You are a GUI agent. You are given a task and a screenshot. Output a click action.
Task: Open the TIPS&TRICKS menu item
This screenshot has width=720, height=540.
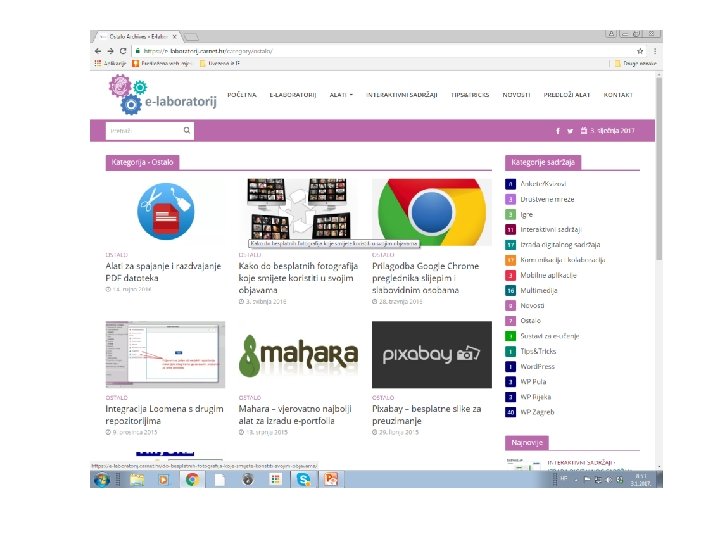(x=470, y=95)
